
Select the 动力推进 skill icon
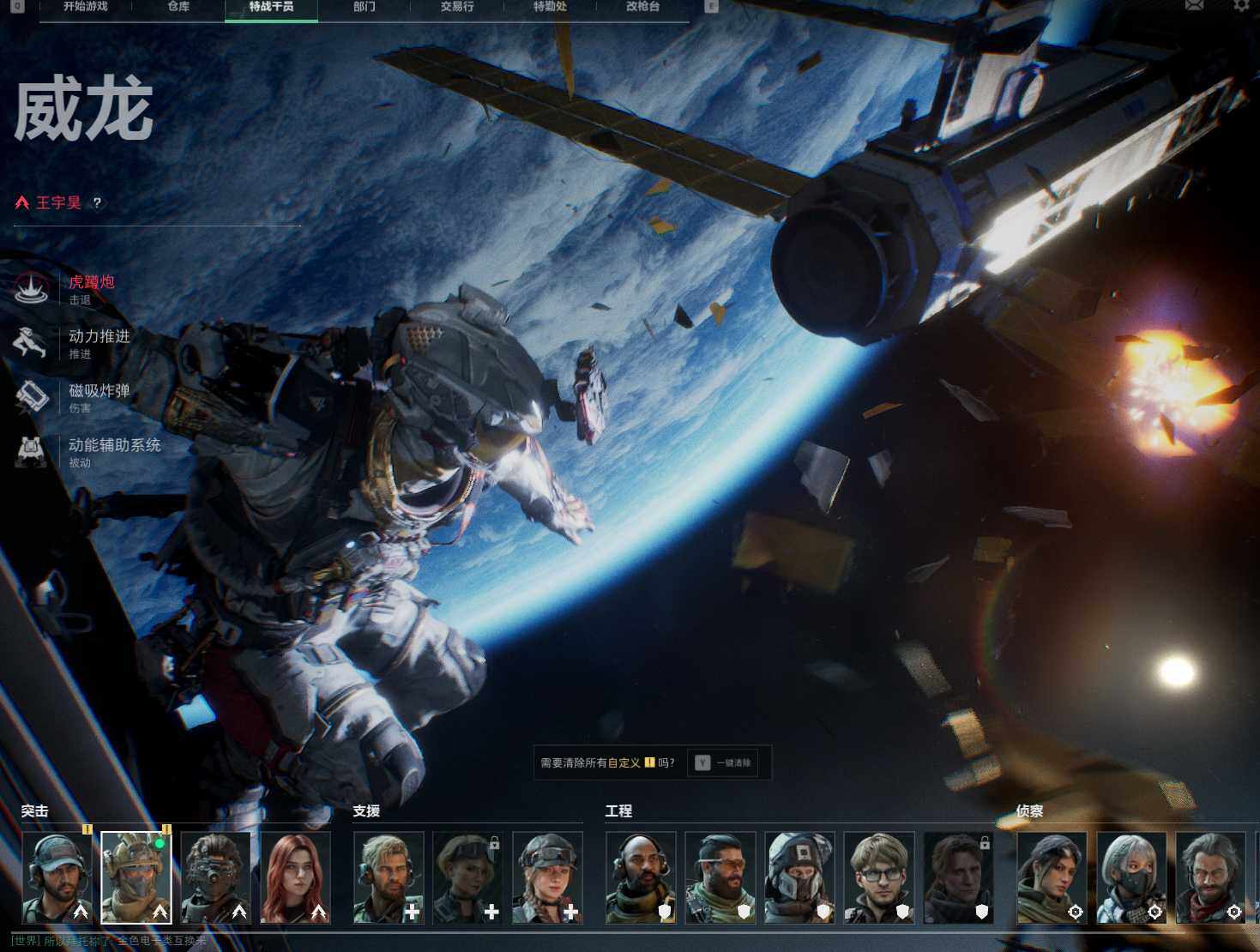(x=32, y=343)
